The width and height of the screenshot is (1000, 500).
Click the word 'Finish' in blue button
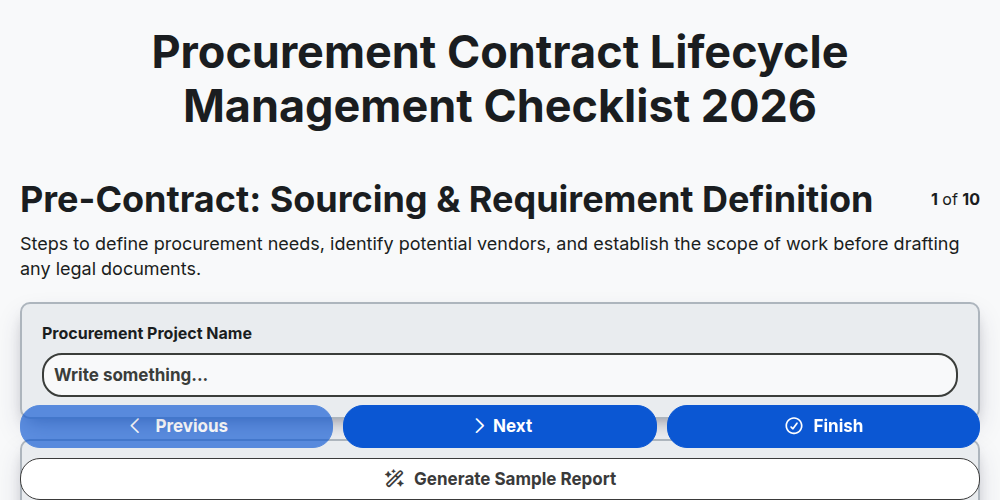coord(837,426)
